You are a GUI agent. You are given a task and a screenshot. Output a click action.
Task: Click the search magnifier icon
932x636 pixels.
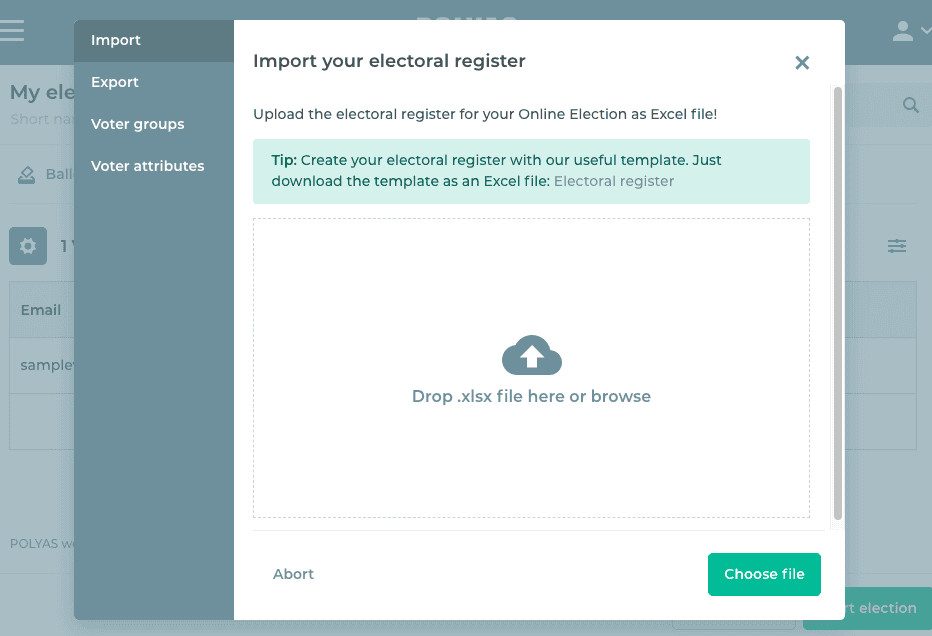pos(911,105)
